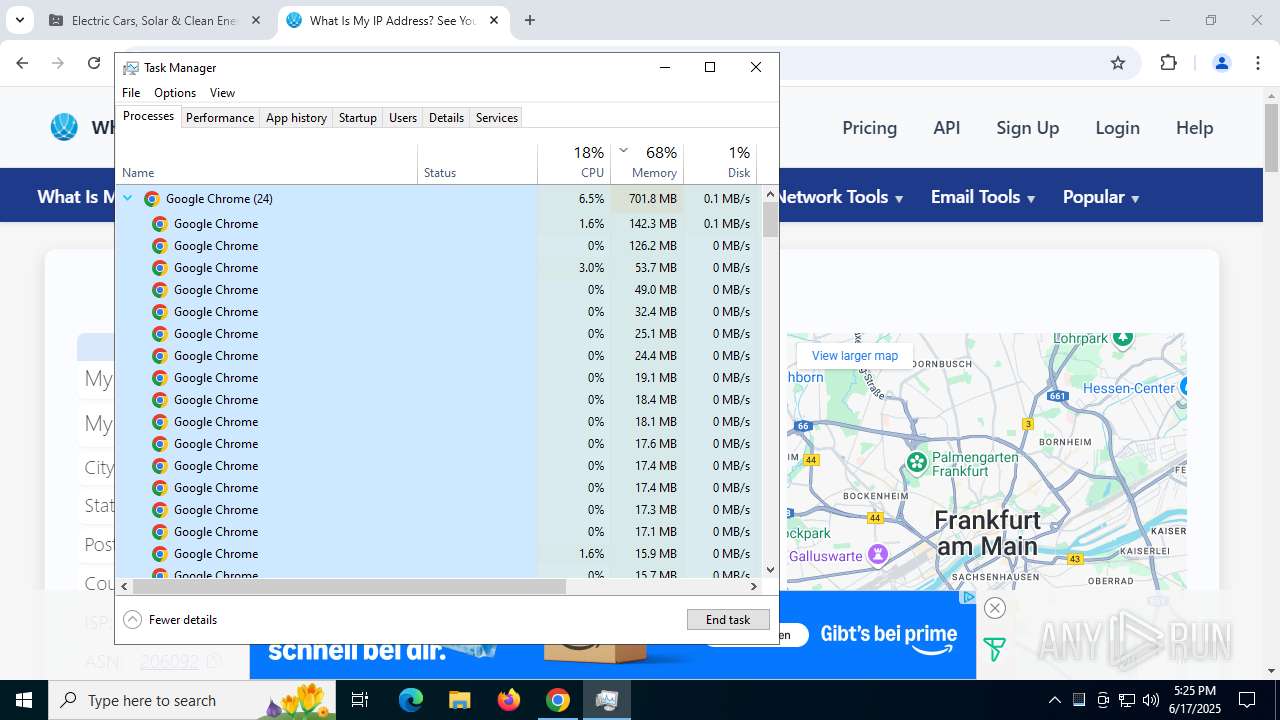This screenshot has height=720, width=1280.
Task: Open the Chrome extensions puzzle icon
Action: [1168, 63]
